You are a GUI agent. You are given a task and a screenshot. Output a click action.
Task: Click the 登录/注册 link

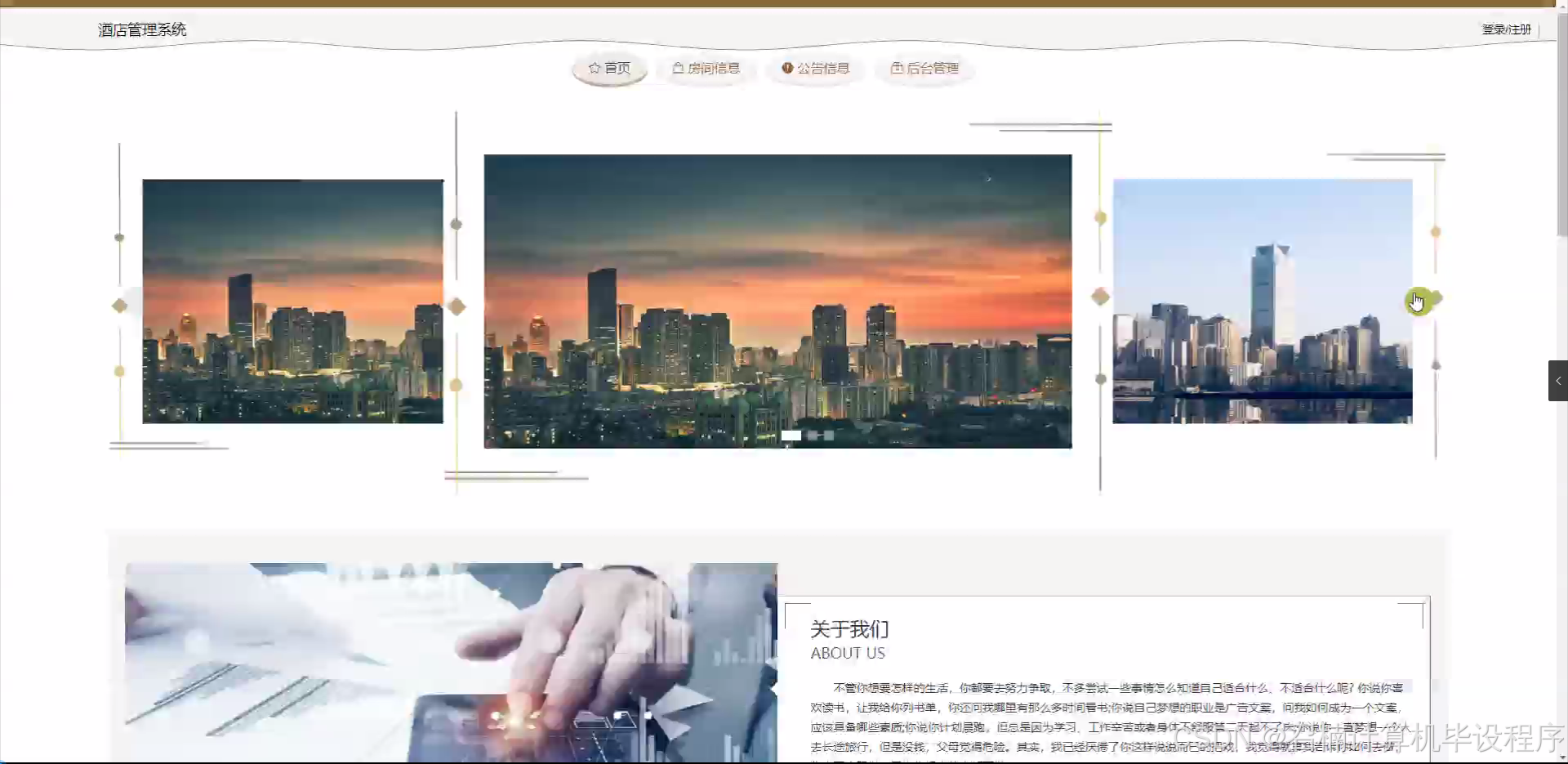click(1507, 29)
